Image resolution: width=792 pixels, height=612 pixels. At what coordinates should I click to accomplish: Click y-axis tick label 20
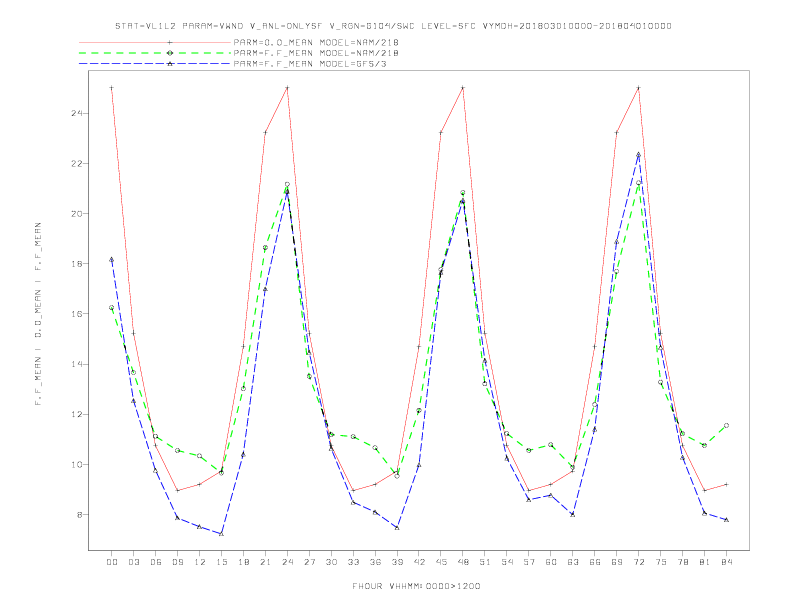[77, 214]
